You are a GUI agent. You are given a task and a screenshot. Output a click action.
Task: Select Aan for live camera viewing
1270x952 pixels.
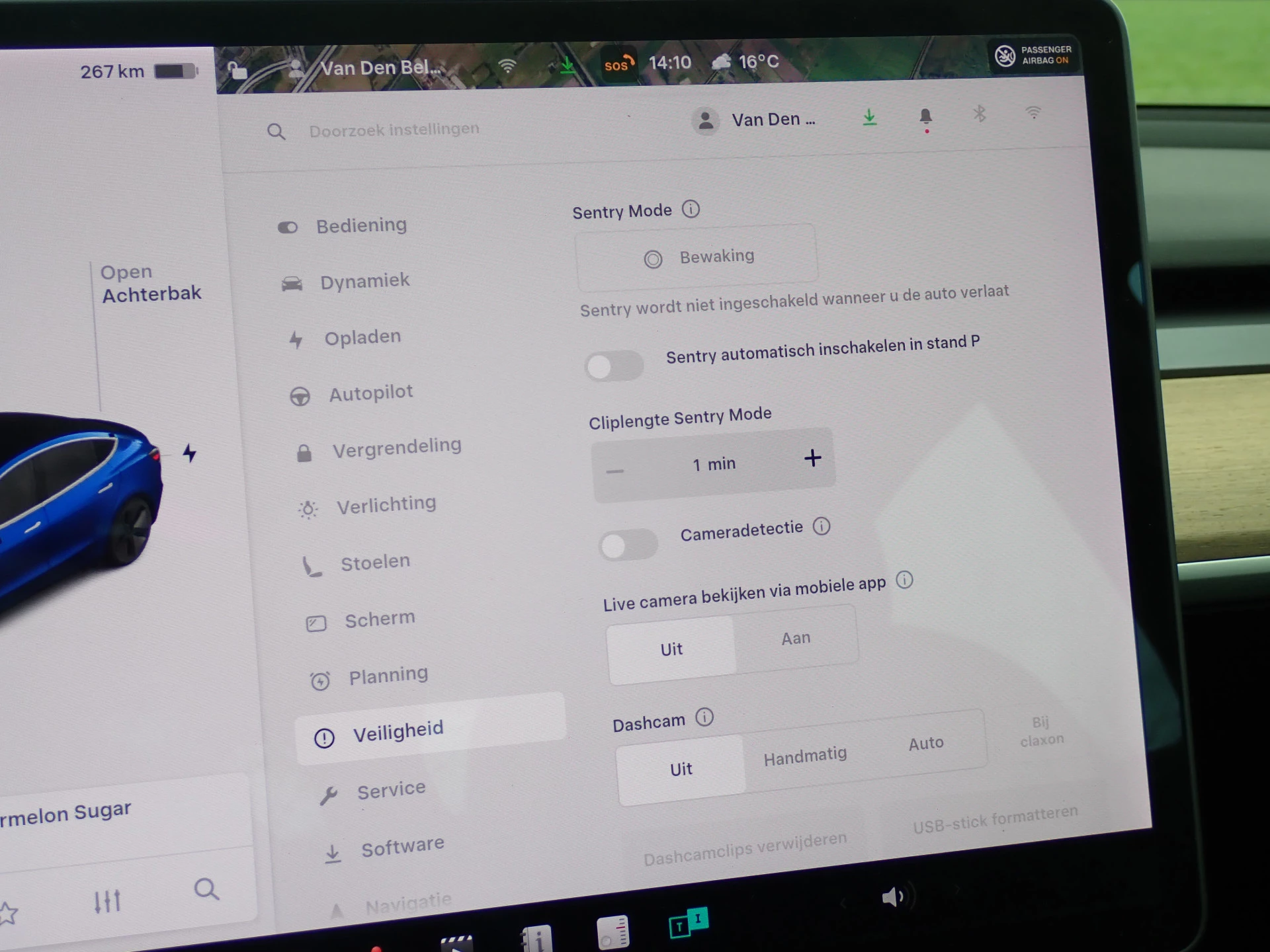point(795,639)
